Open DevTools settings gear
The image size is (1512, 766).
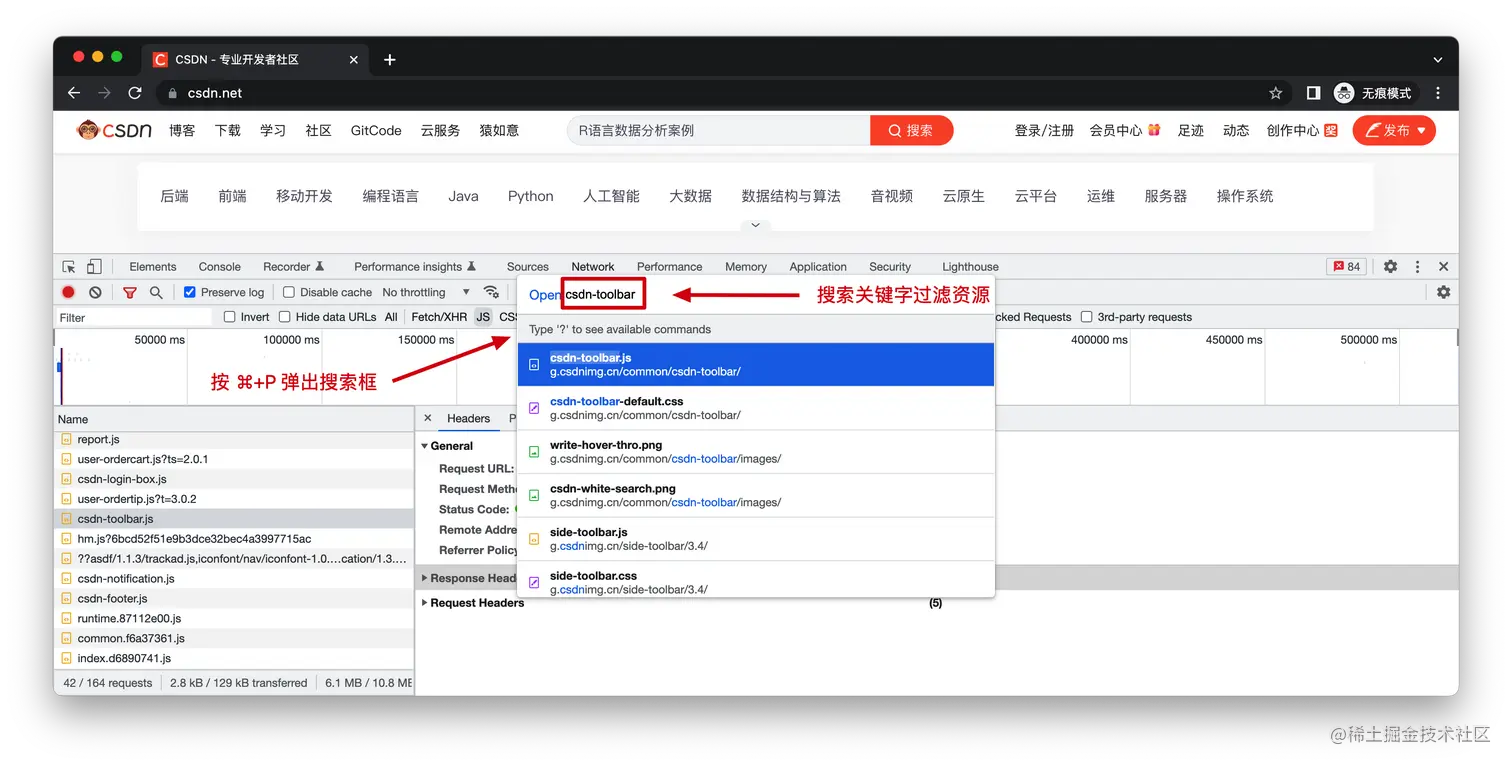[x=1390, y=267]
